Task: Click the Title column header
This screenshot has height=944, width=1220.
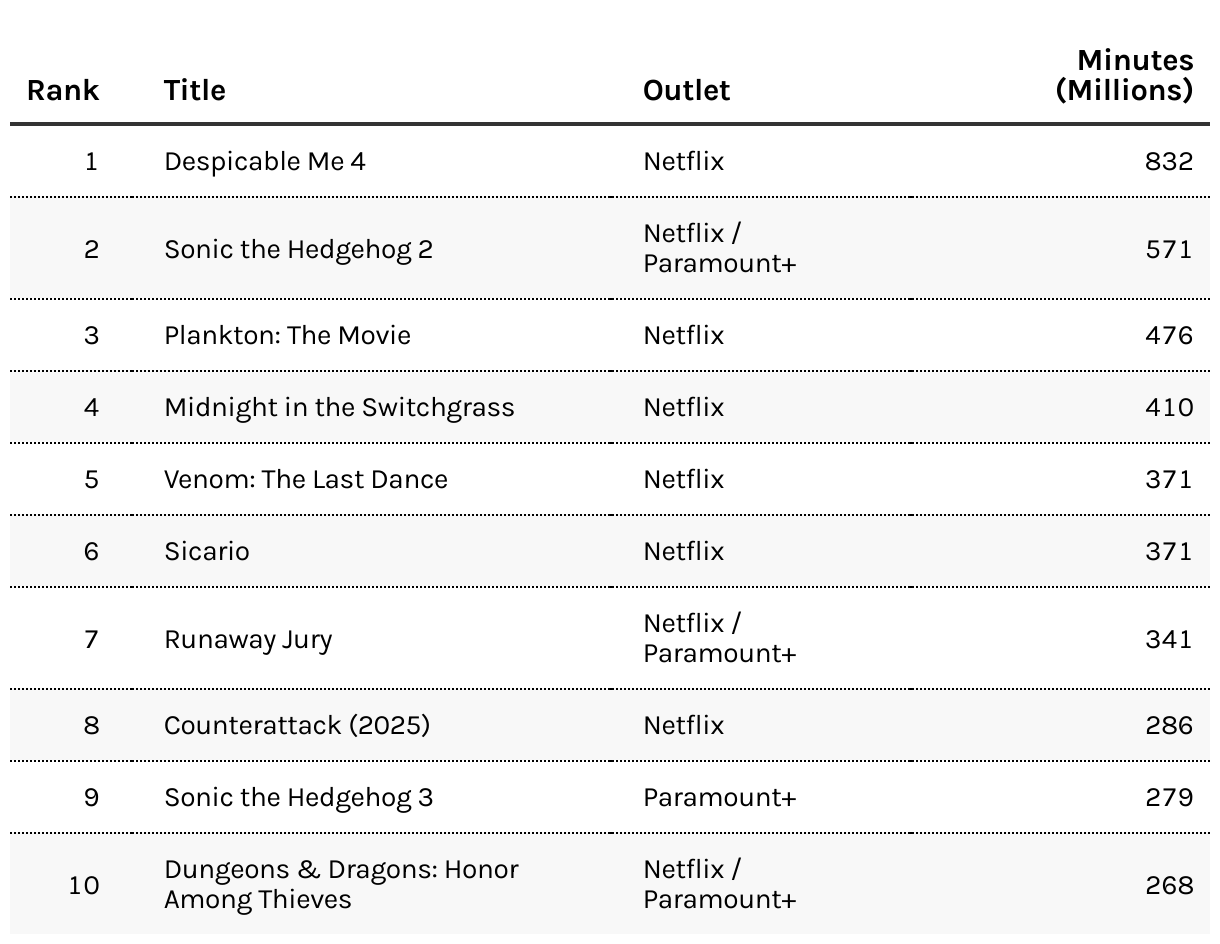Action: click(195, 90)
